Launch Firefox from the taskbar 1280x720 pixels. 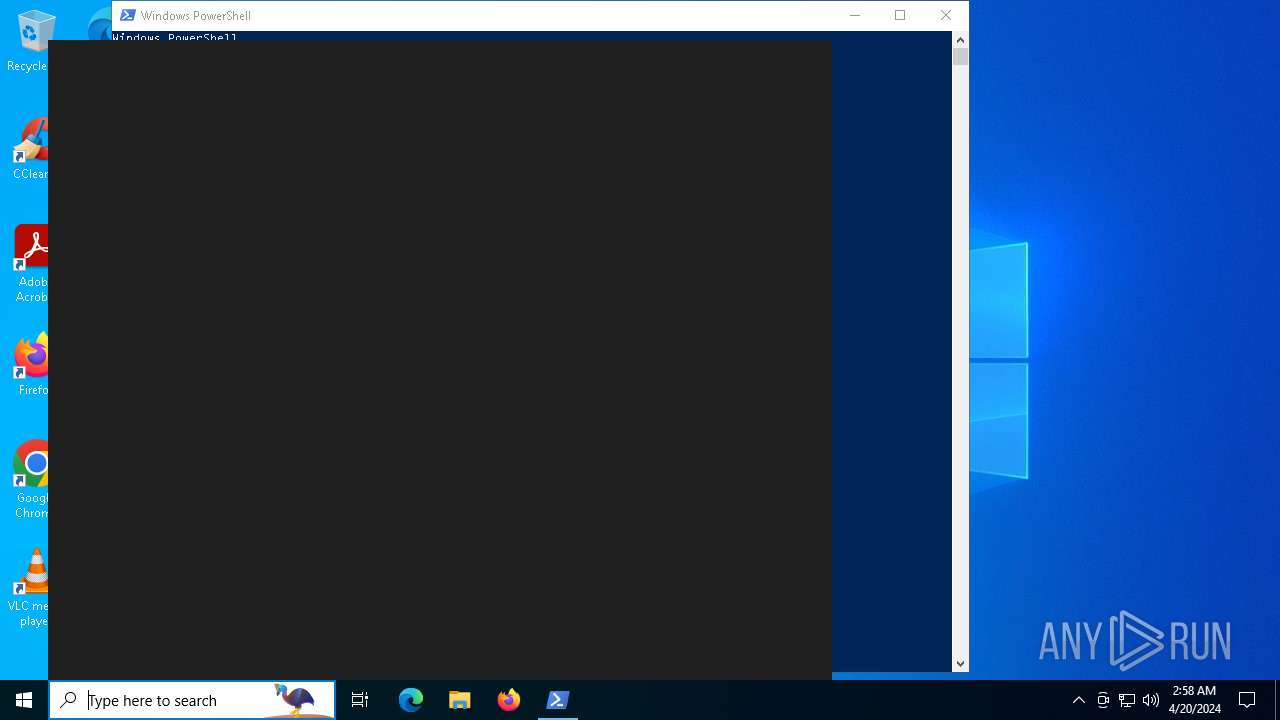509,700
